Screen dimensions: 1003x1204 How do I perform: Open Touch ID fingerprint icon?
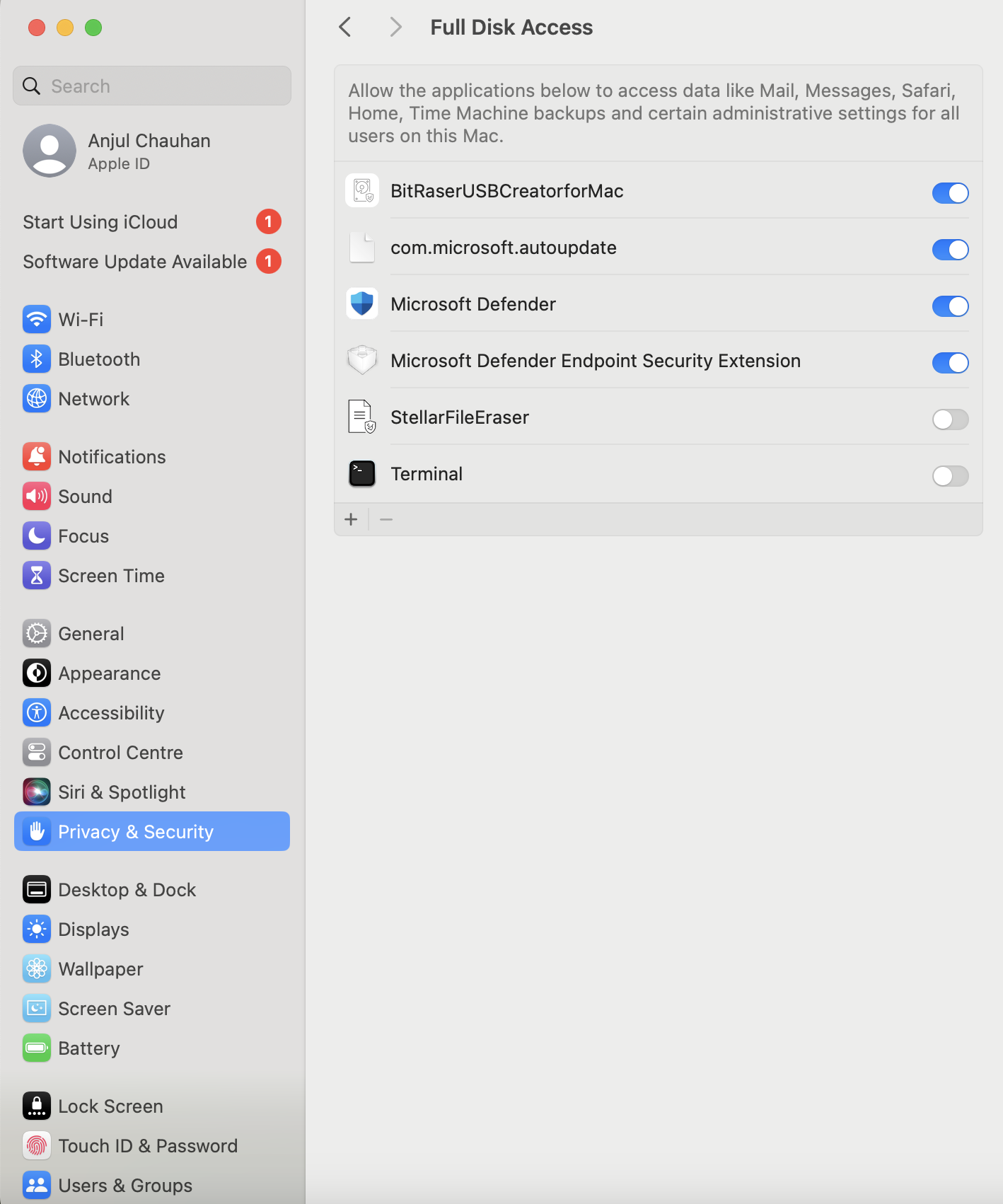37,1146
